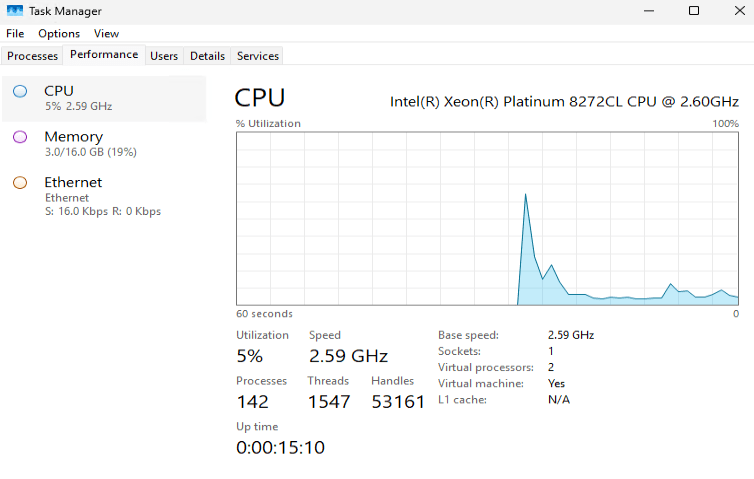Image resolution: width=754 pixels, height=479 pixels.
Task: Select the Performance tab
Action: coord(104,55)
